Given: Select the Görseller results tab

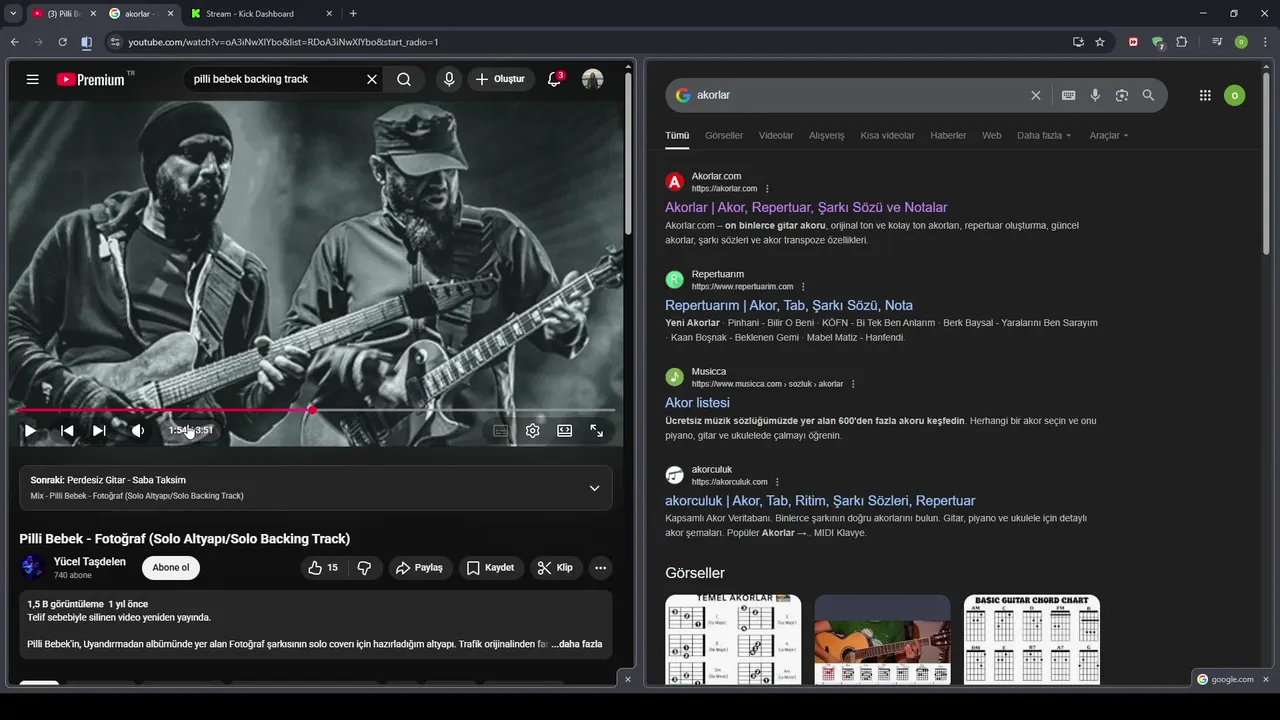Looking at the screenshot, I should [x=724, y=135].
